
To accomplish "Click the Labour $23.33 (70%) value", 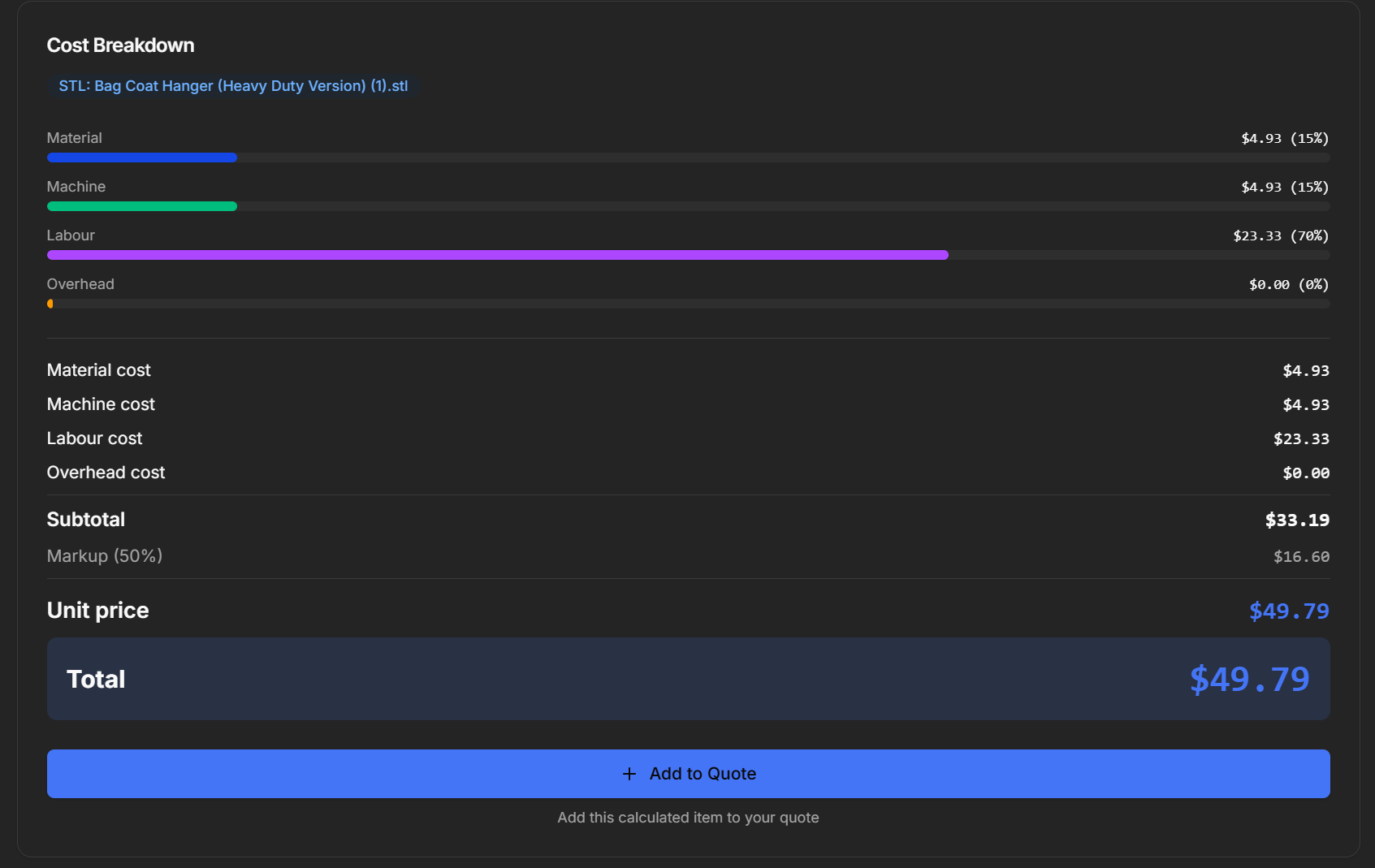I will [1281, 236].
